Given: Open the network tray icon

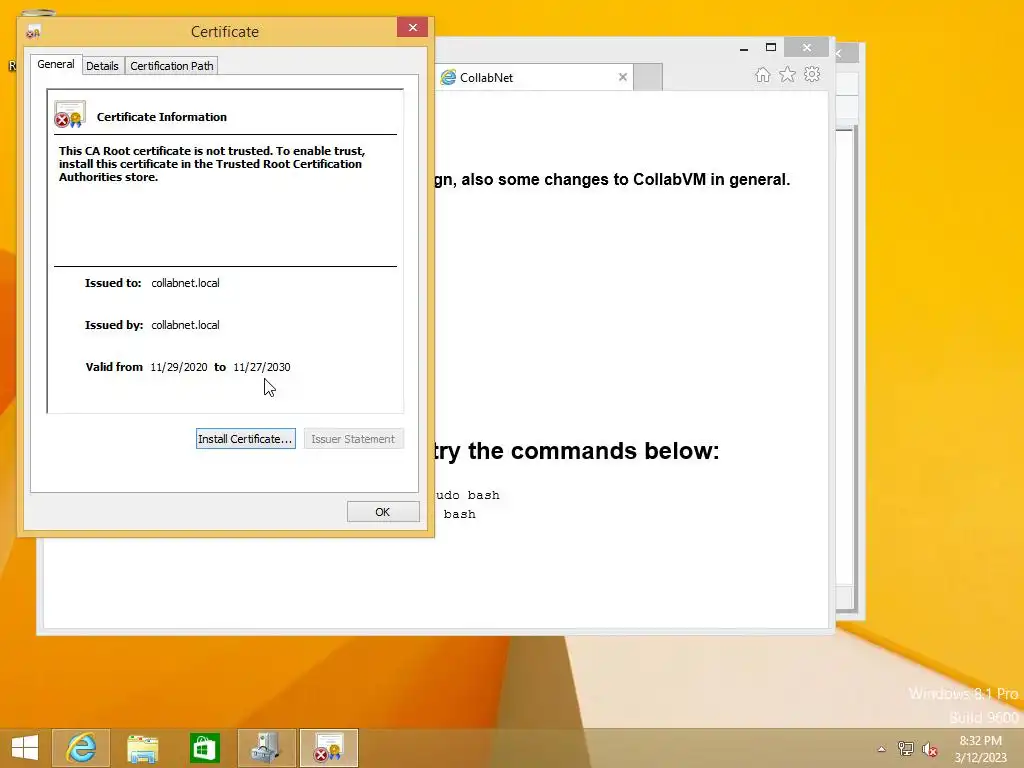Looking at the screenshot, I should [x=906, y=749].
